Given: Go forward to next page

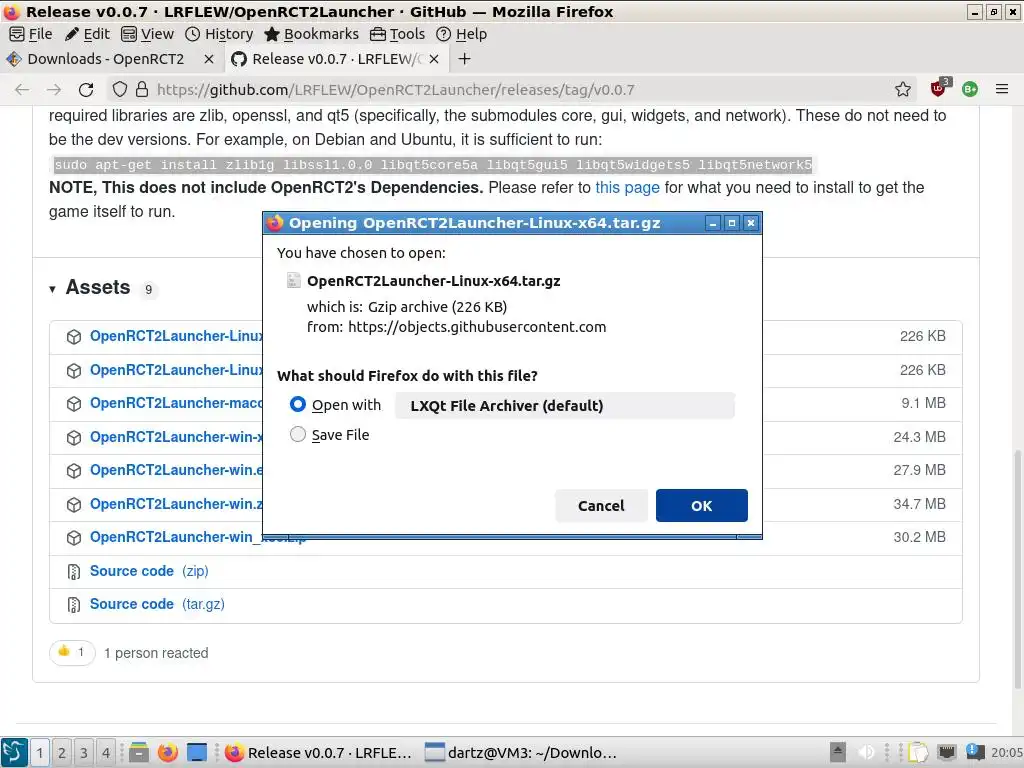Looking at the screenshot, I should [54, 89].
